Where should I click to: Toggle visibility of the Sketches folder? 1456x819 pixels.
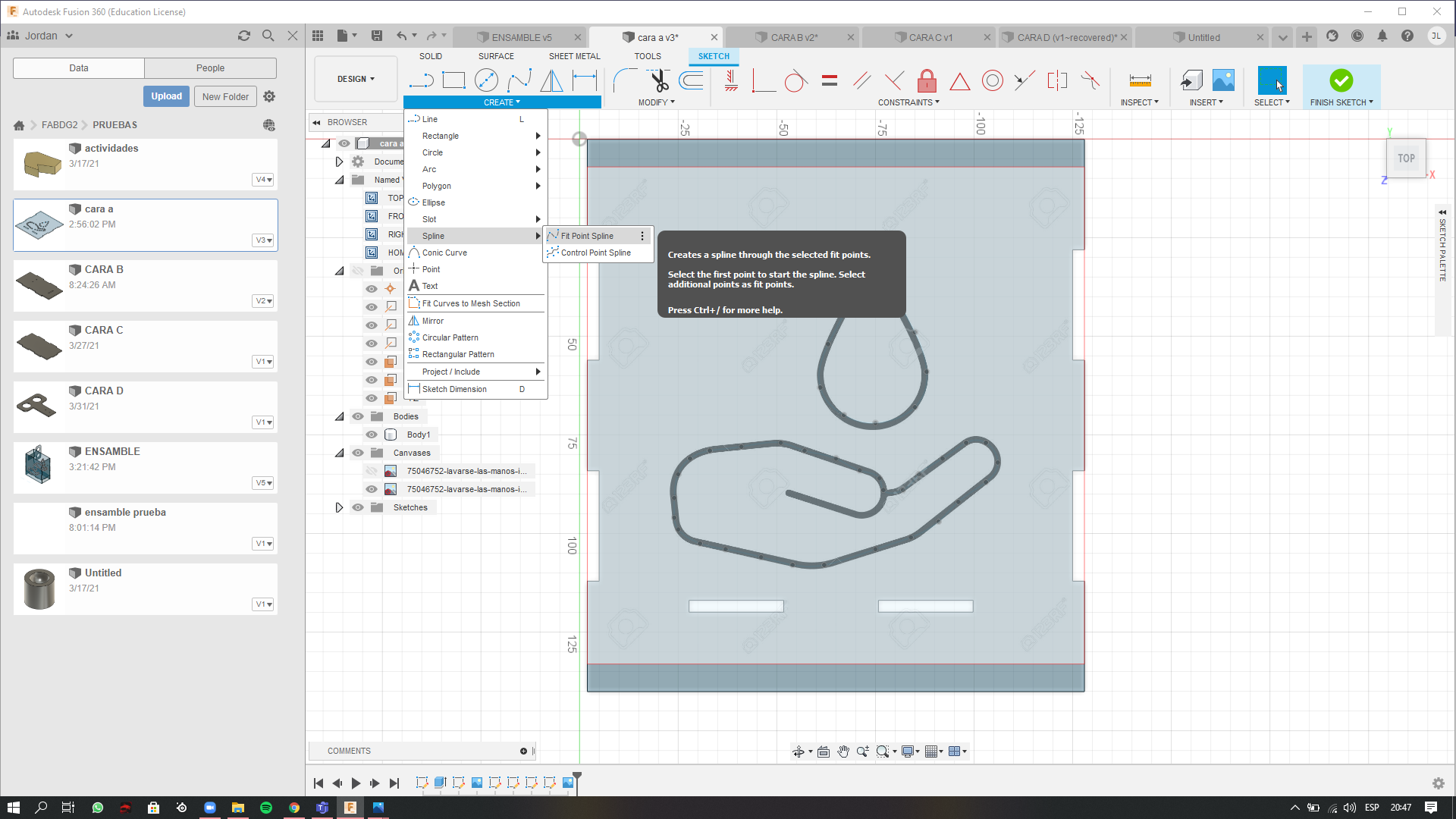(x=358, y=507)
